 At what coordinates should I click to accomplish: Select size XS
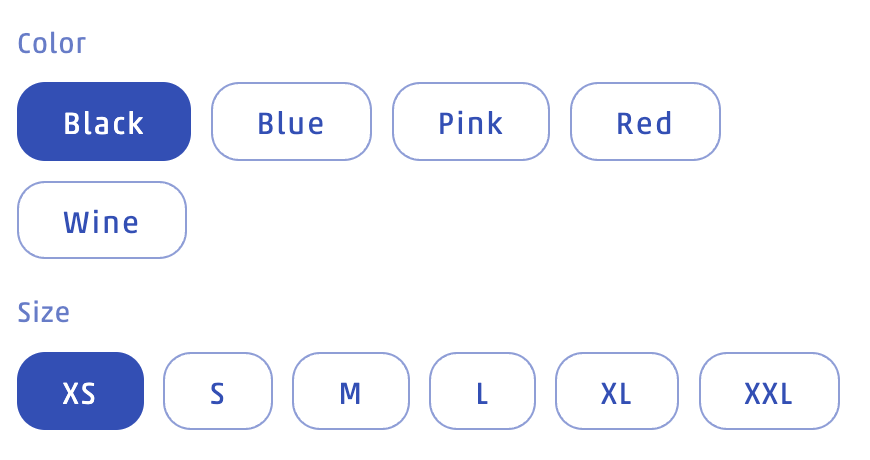point(80,391)
